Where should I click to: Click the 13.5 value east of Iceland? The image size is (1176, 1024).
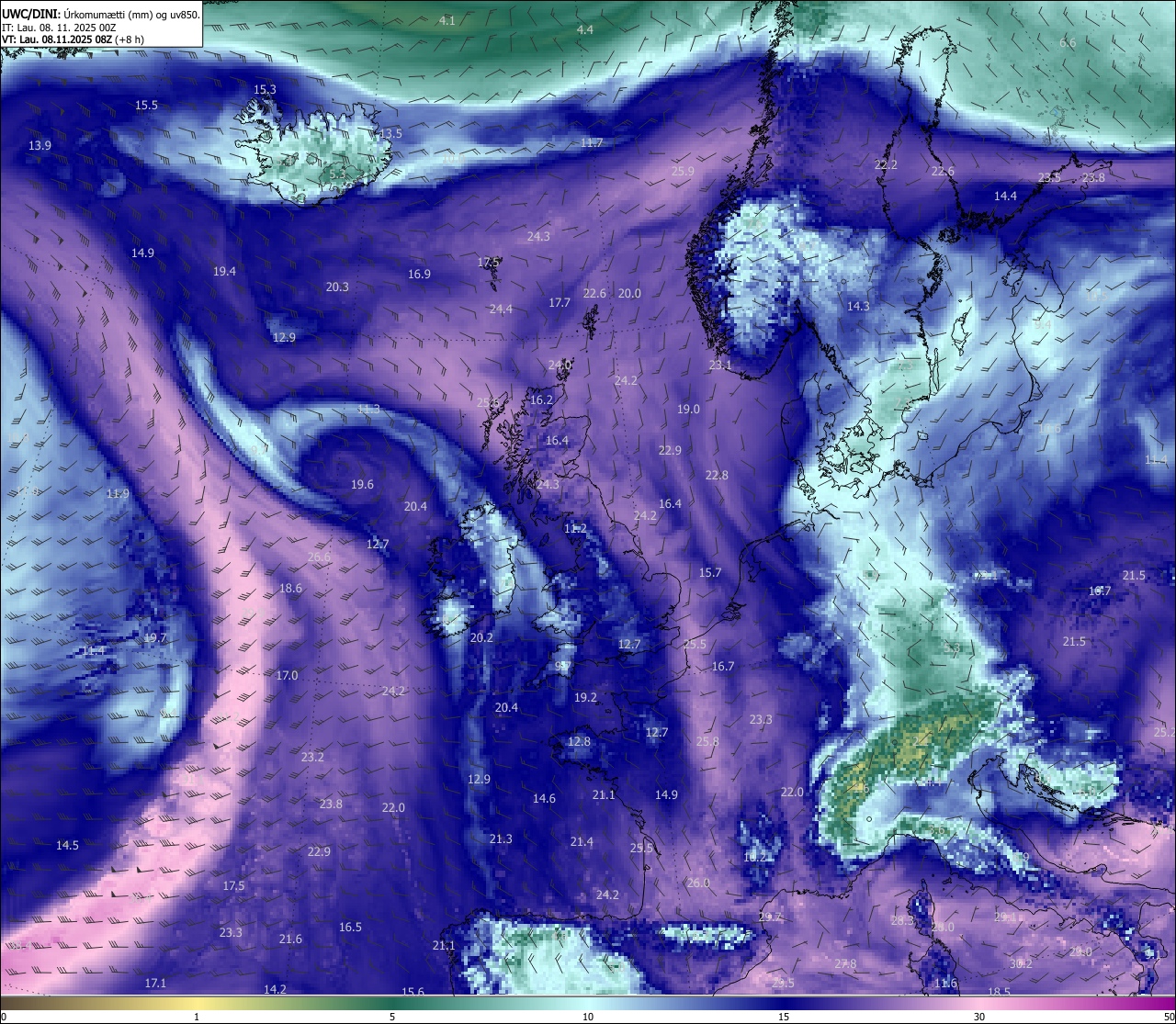[390, 134]
